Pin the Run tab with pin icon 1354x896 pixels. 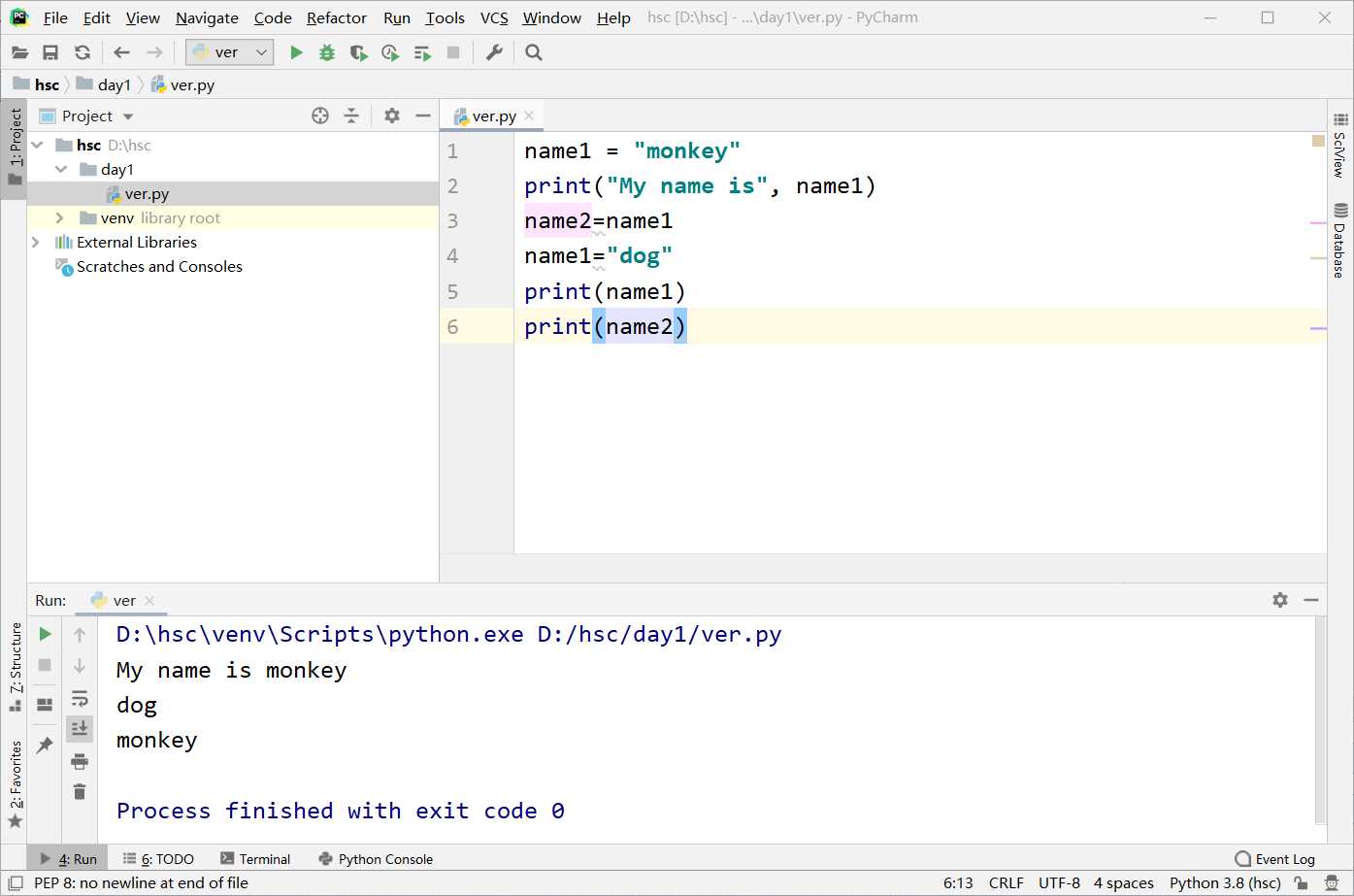tap(45, 745)
